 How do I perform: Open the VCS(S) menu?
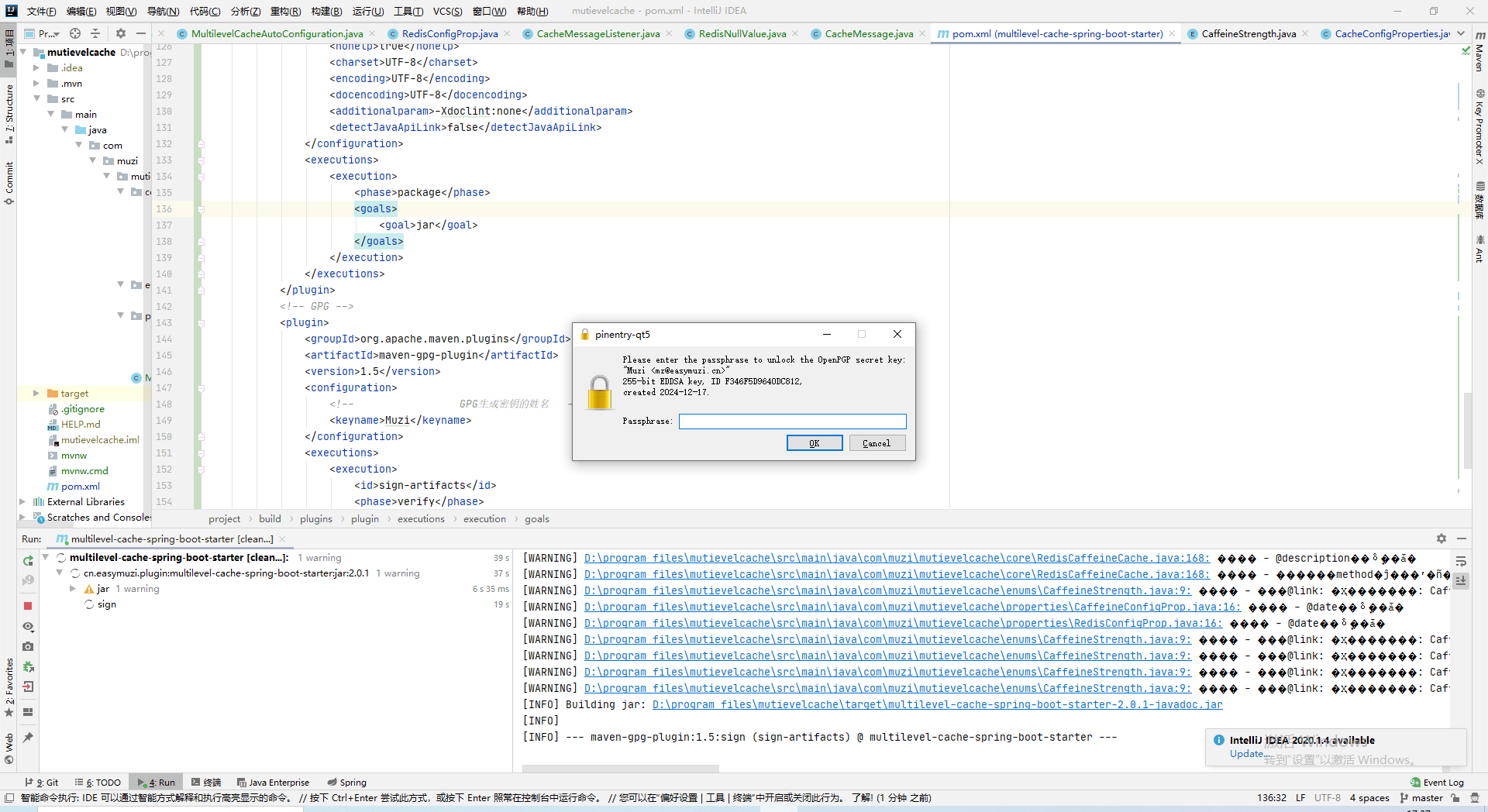pos(447,11)
